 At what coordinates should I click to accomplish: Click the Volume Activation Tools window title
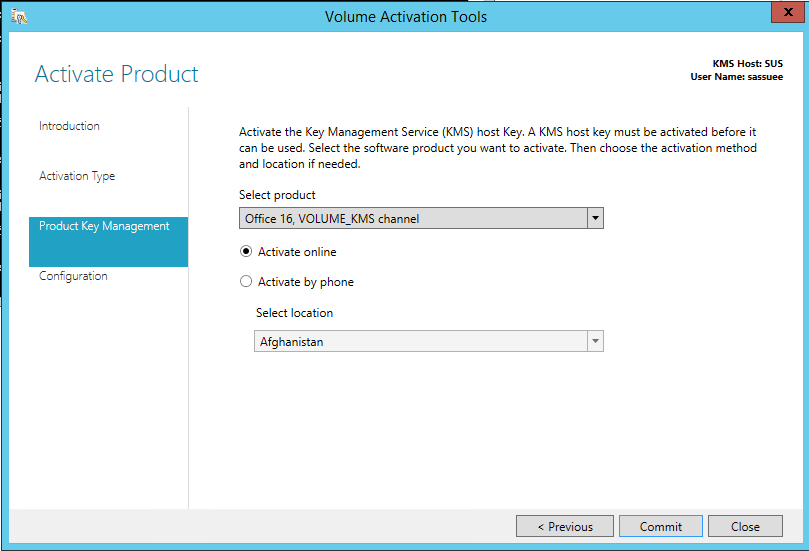pos(406,17)
